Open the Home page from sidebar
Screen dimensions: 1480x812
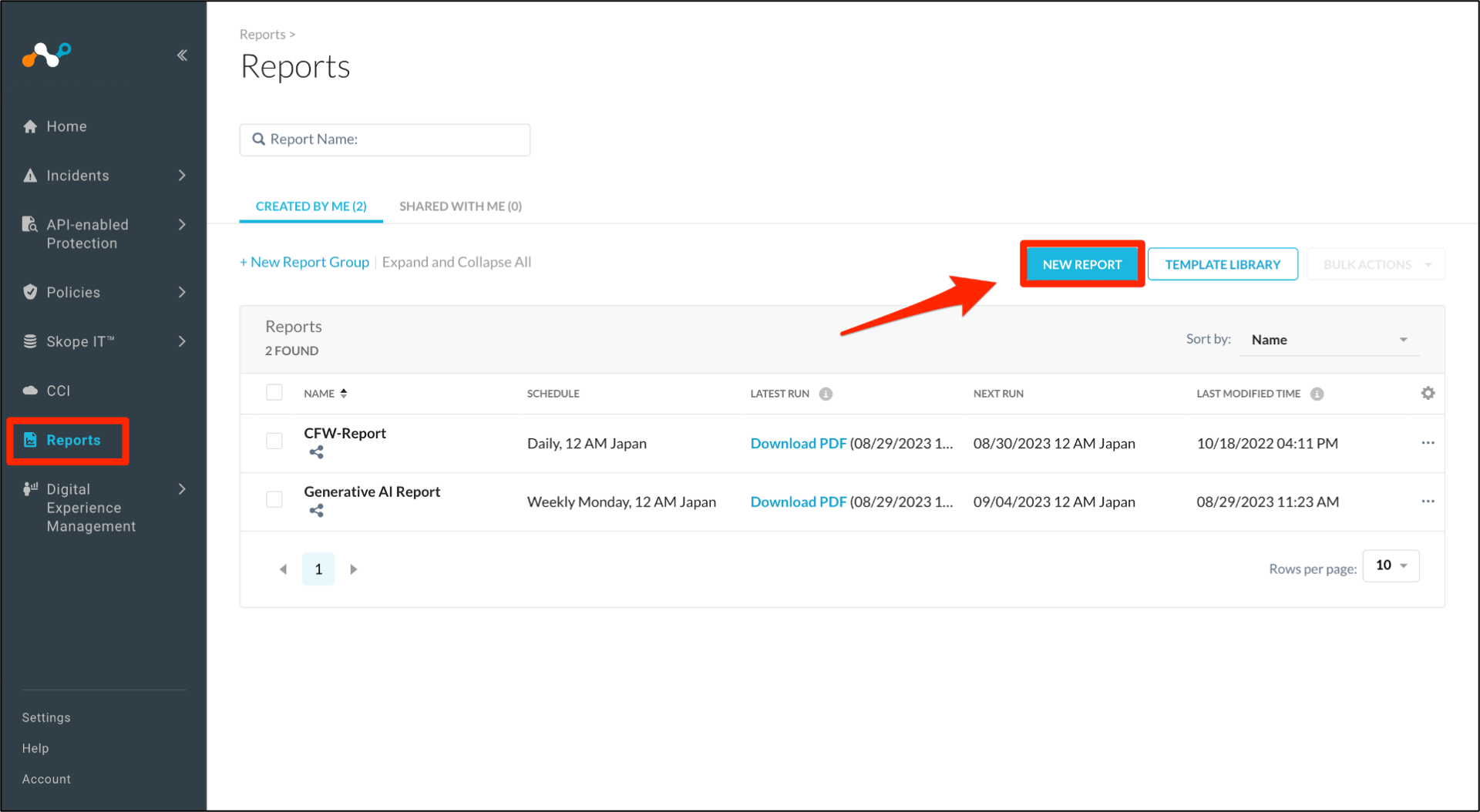coord(66,126)
